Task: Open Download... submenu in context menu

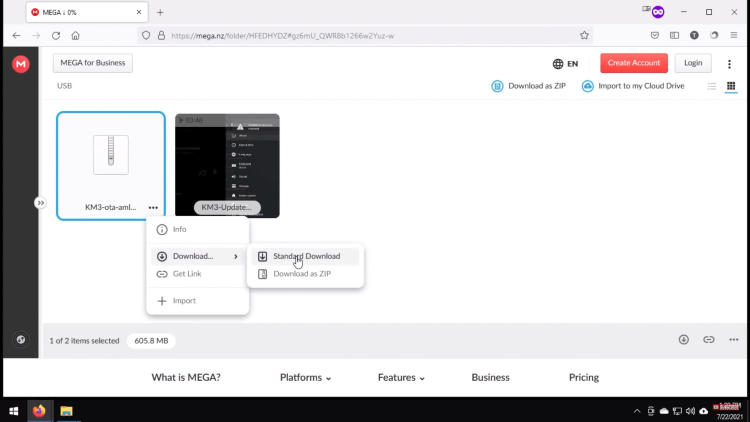Action: [198, 256]
